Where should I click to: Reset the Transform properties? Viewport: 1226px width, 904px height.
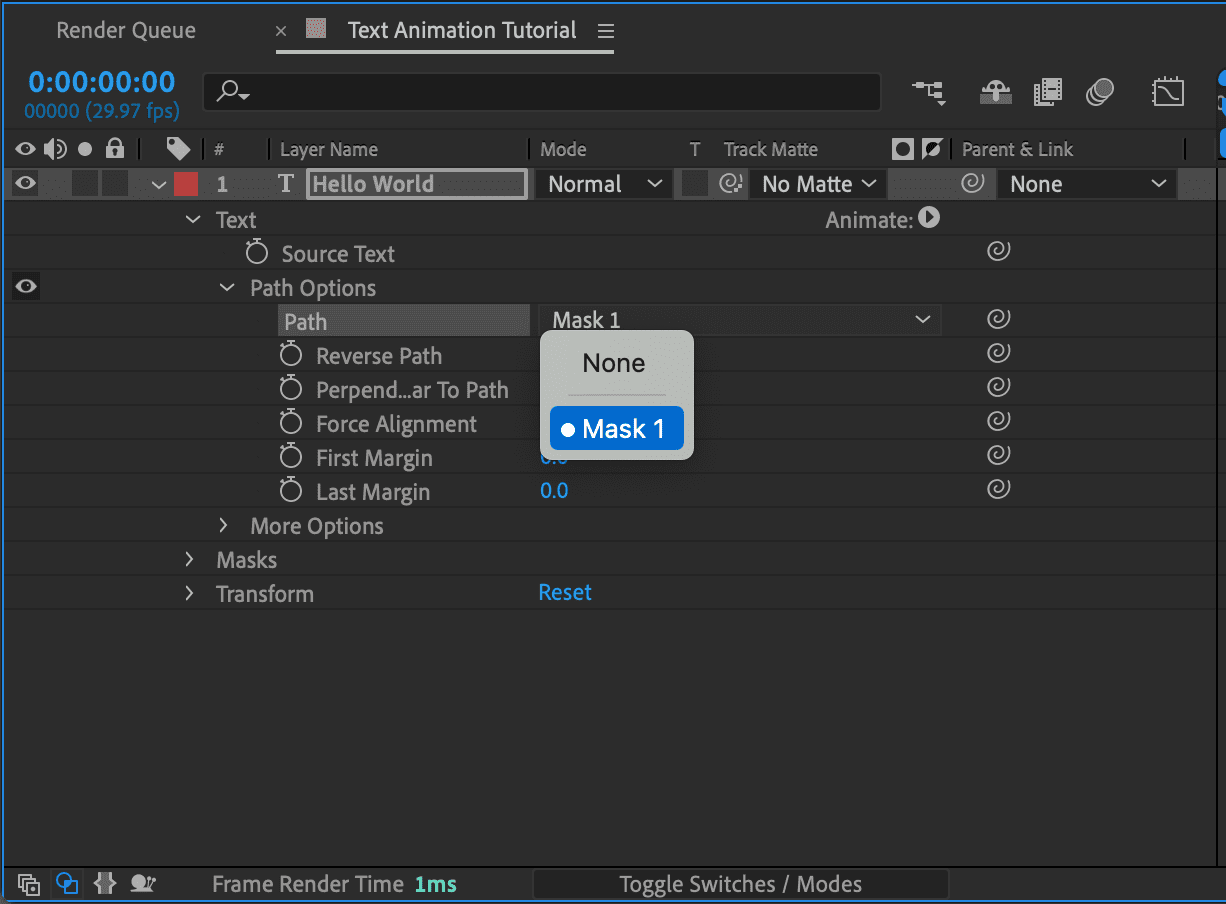point(565,592)
